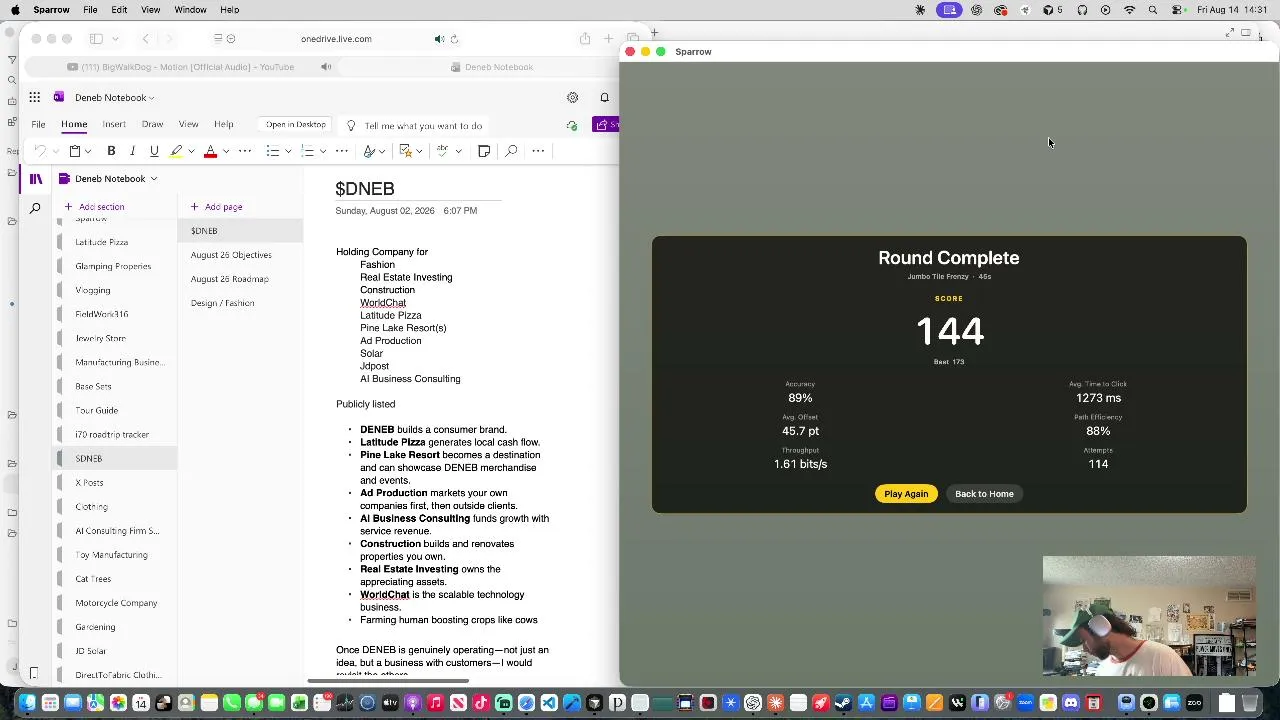The width and height of the screenshot is (1280, 720).
Task: Click the Safari address bar onedrive.live.com
Action: [x=336, y=39]
